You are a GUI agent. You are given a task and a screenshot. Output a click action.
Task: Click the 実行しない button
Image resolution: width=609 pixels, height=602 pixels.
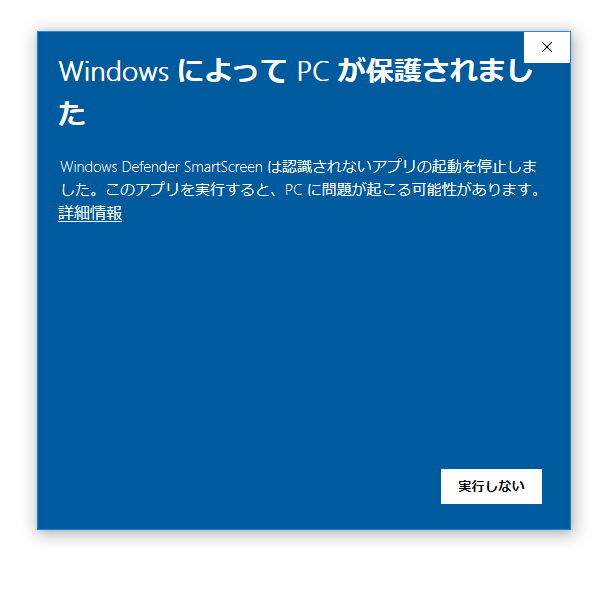coord(491,486)
